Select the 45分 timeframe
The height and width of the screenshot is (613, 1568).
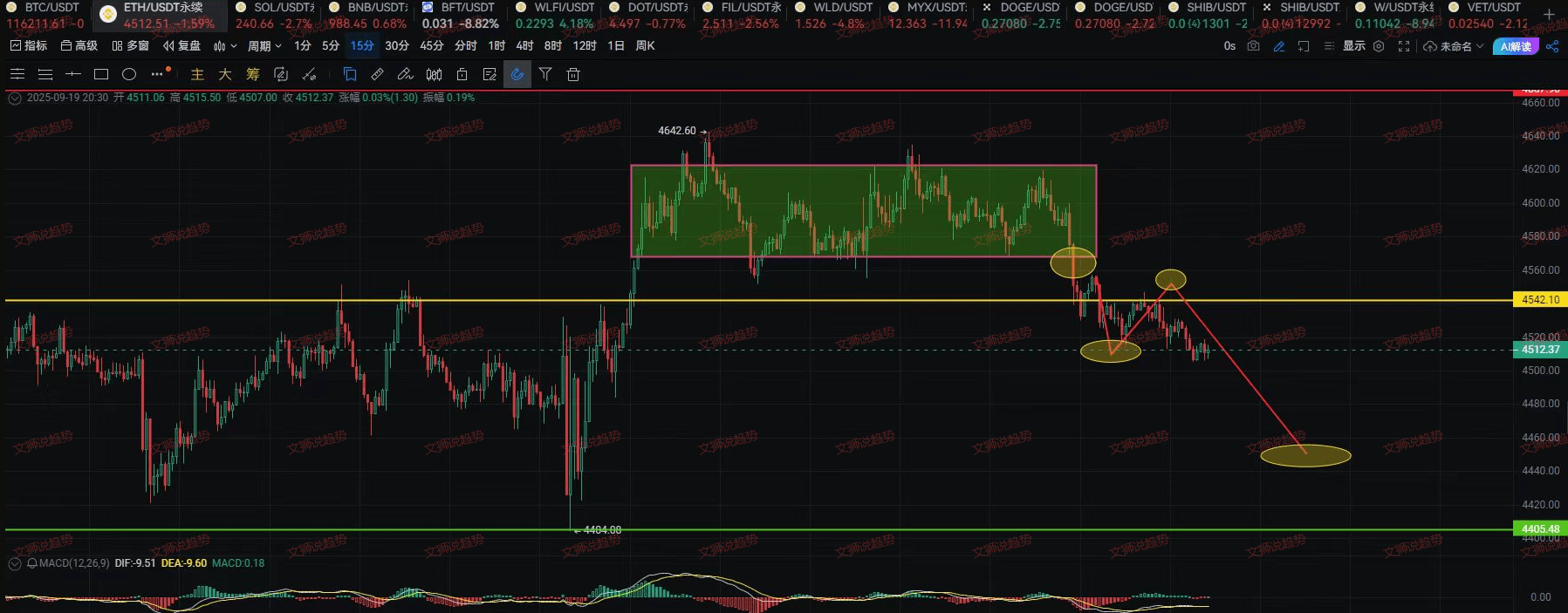tap(431, 45)
